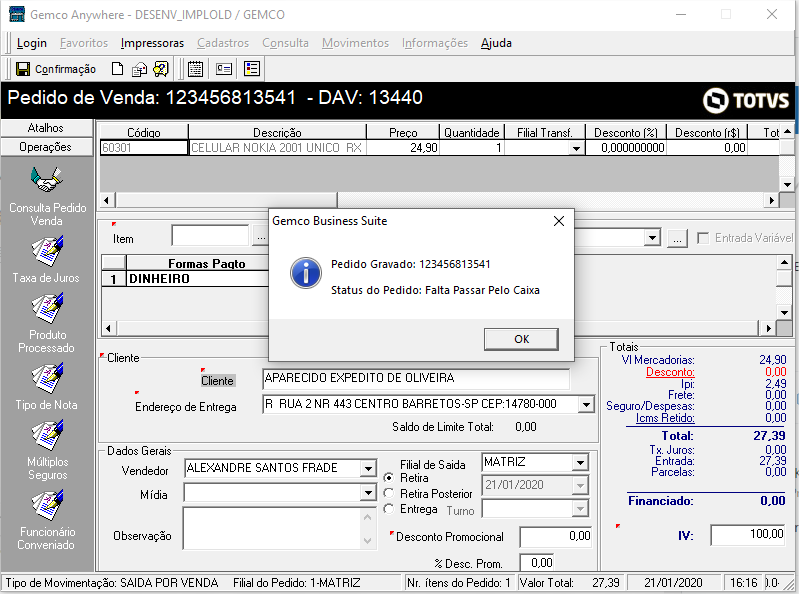Open Produto Processado shortcut icon
The width and height of the screenshot is (799, 594).
coord(47,308)
